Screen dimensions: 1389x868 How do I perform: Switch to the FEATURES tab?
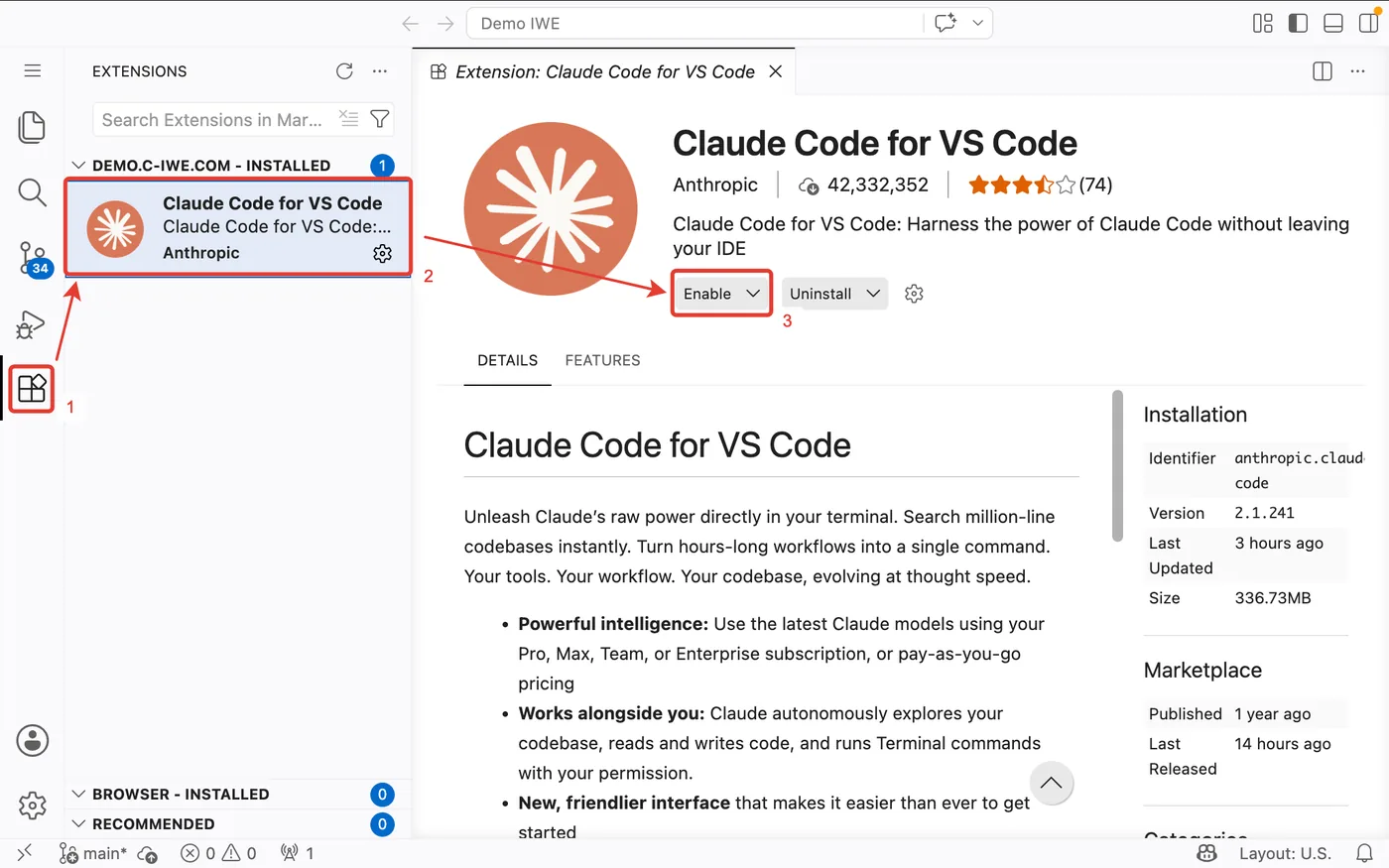[x=602, y=360]
